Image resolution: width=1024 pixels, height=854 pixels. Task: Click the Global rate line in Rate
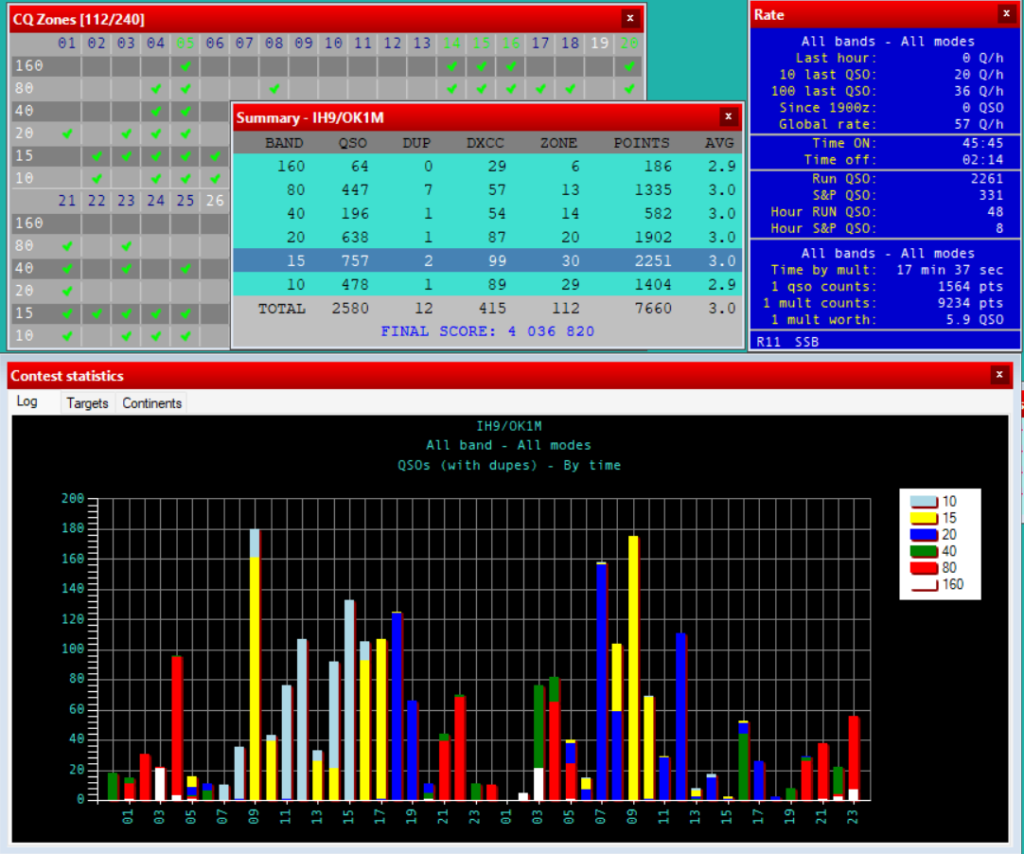(x=891, y=124)
